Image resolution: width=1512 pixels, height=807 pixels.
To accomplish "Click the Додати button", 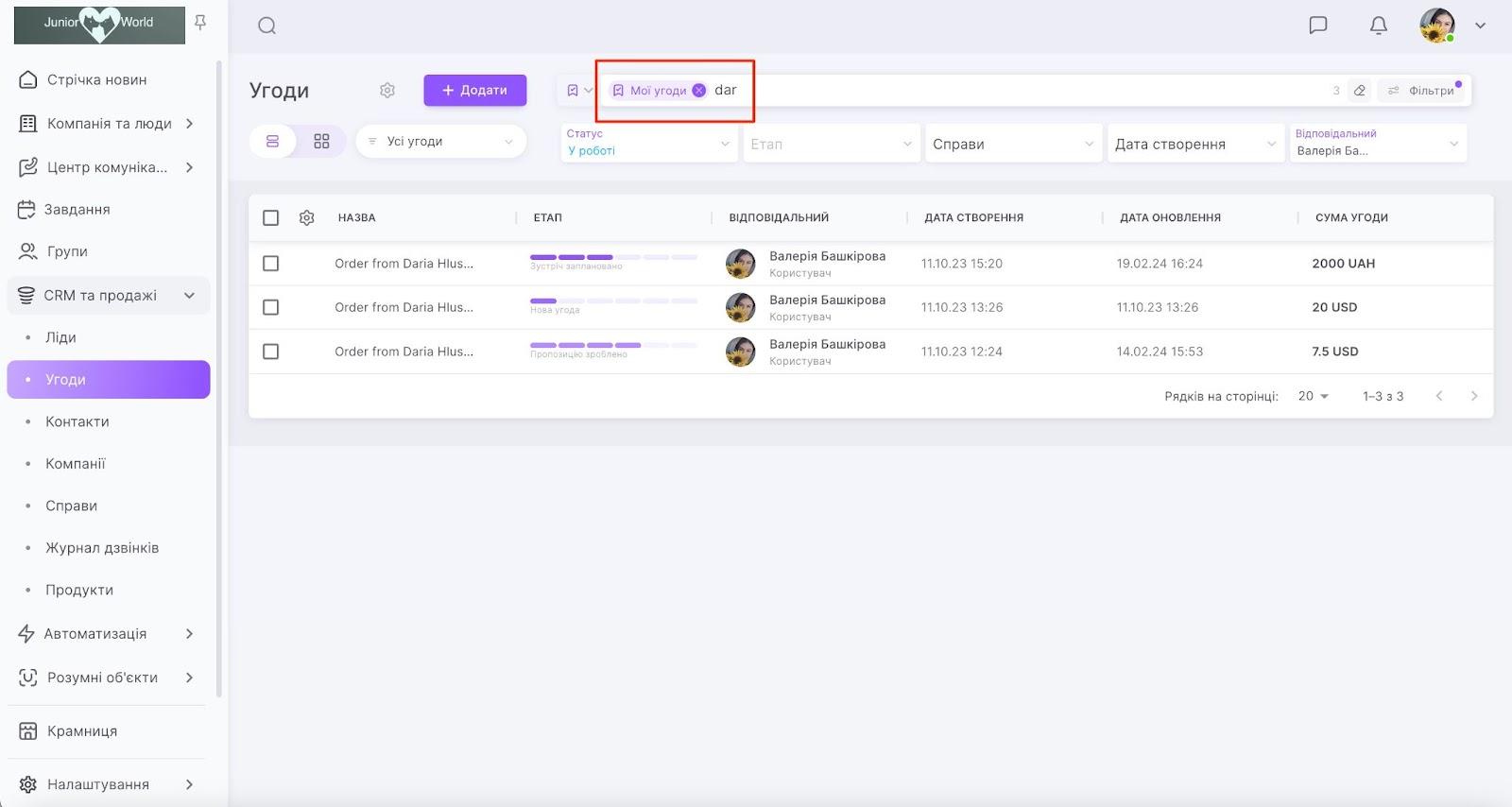I will pos(474,91).
